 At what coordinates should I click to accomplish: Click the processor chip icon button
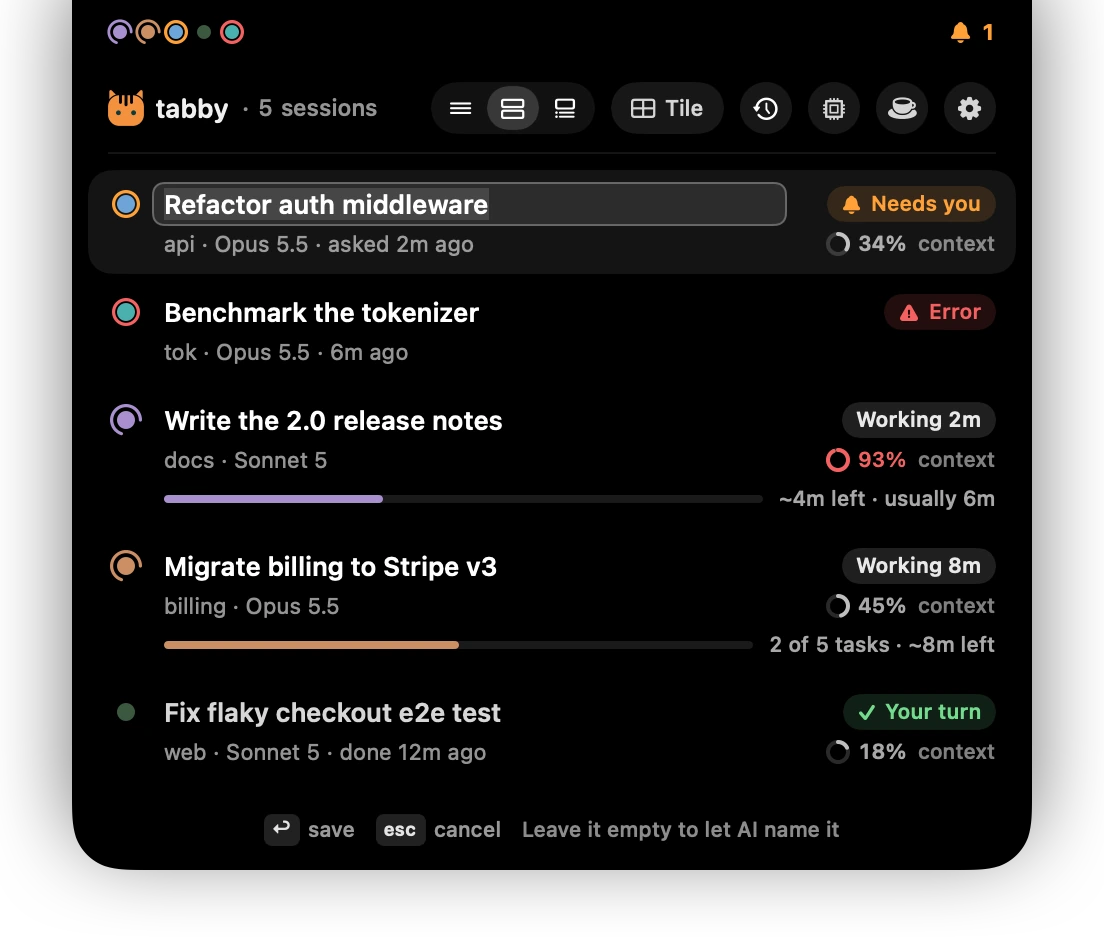(x=834, y=108)
